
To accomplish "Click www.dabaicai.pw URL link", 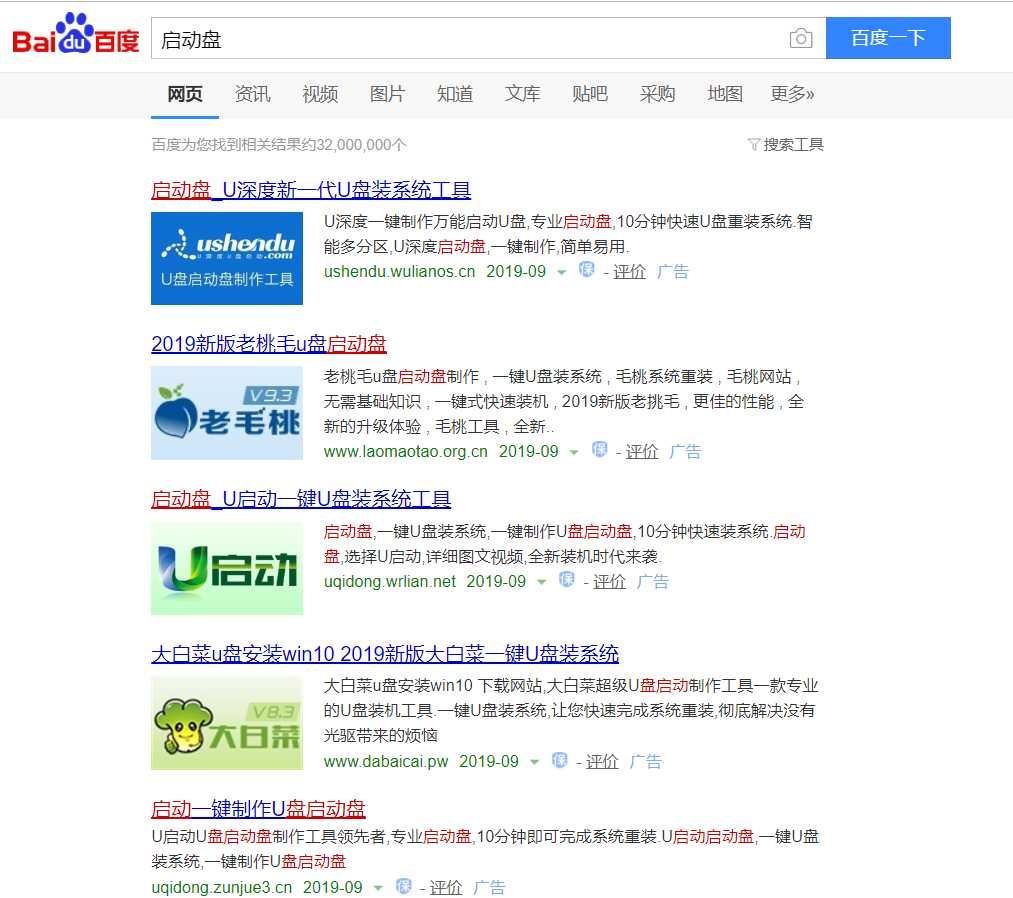I will (x=386, y=761).
